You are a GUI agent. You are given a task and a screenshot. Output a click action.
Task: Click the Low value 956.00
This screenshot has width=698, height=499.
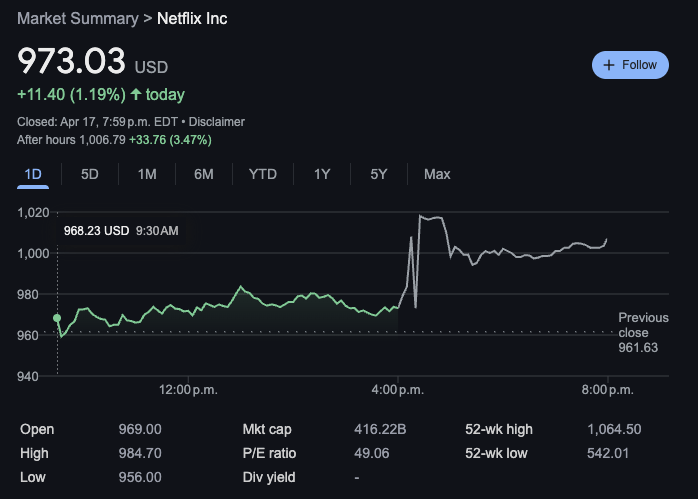tap(140, 477)
